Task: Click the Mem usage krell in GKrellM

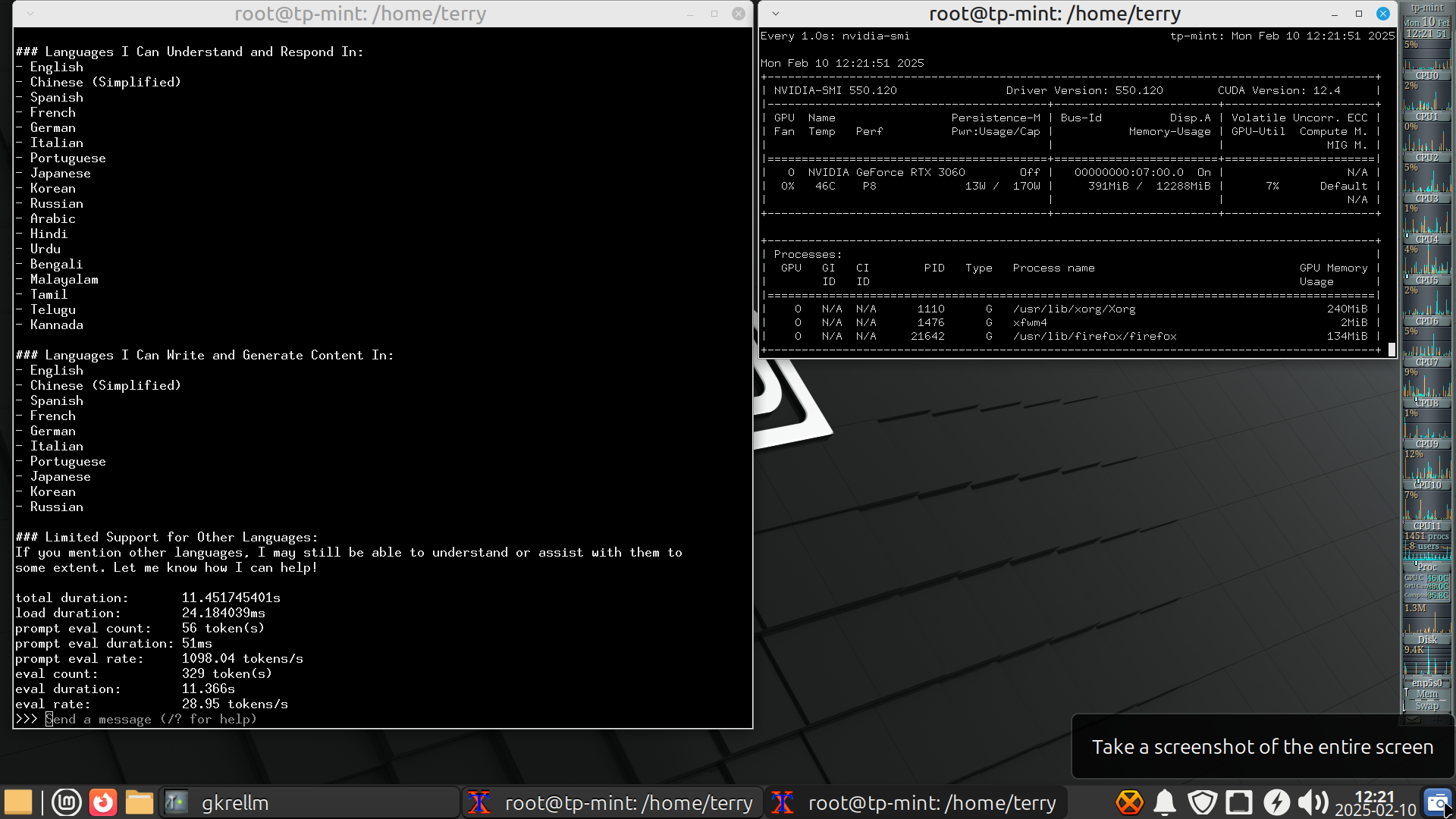Action: (x=1426, y=693)
